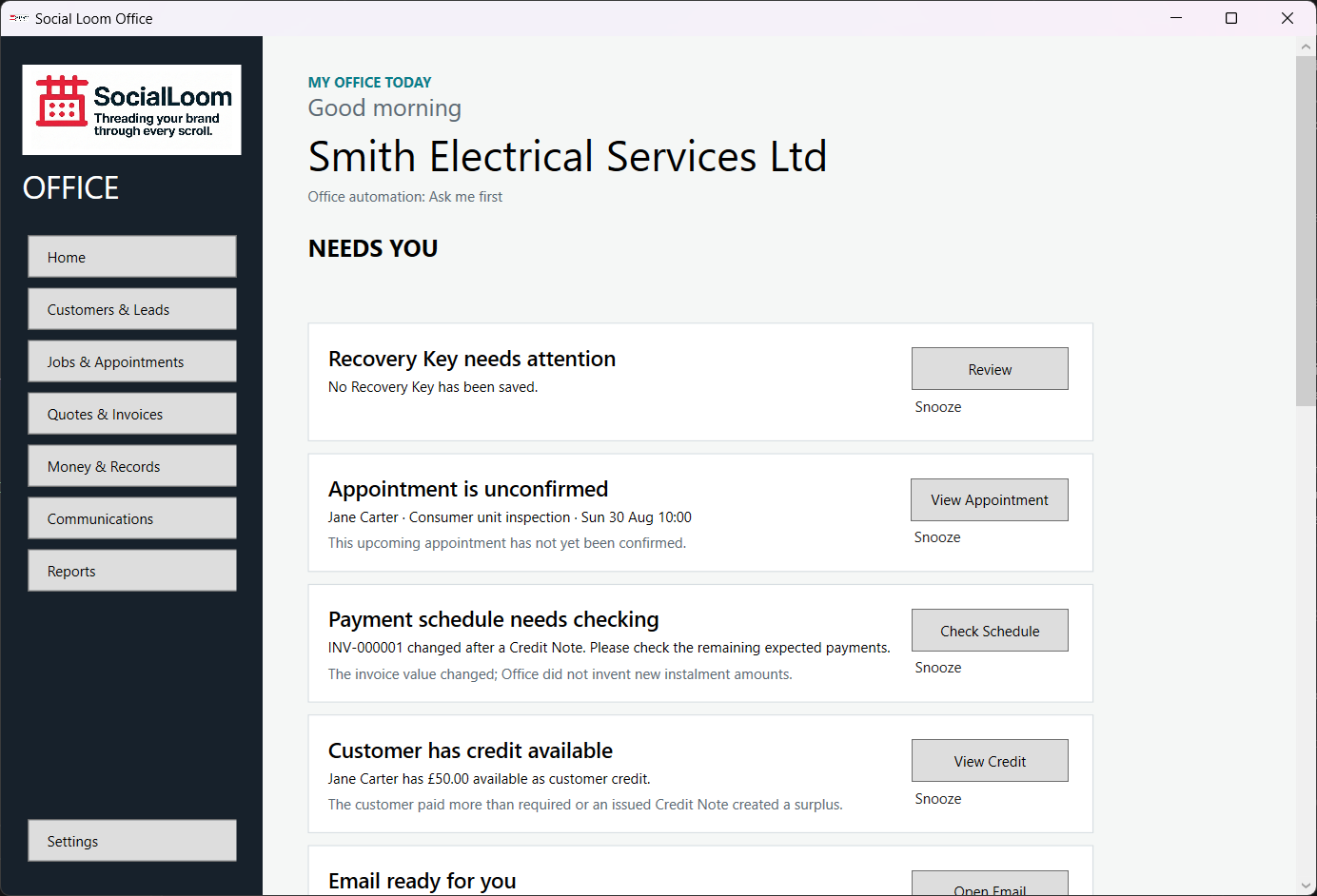Click the SocialLoom logo in the sidebar
The image size is (1317, 896).
pyautogui.click(x=131, y=109)
